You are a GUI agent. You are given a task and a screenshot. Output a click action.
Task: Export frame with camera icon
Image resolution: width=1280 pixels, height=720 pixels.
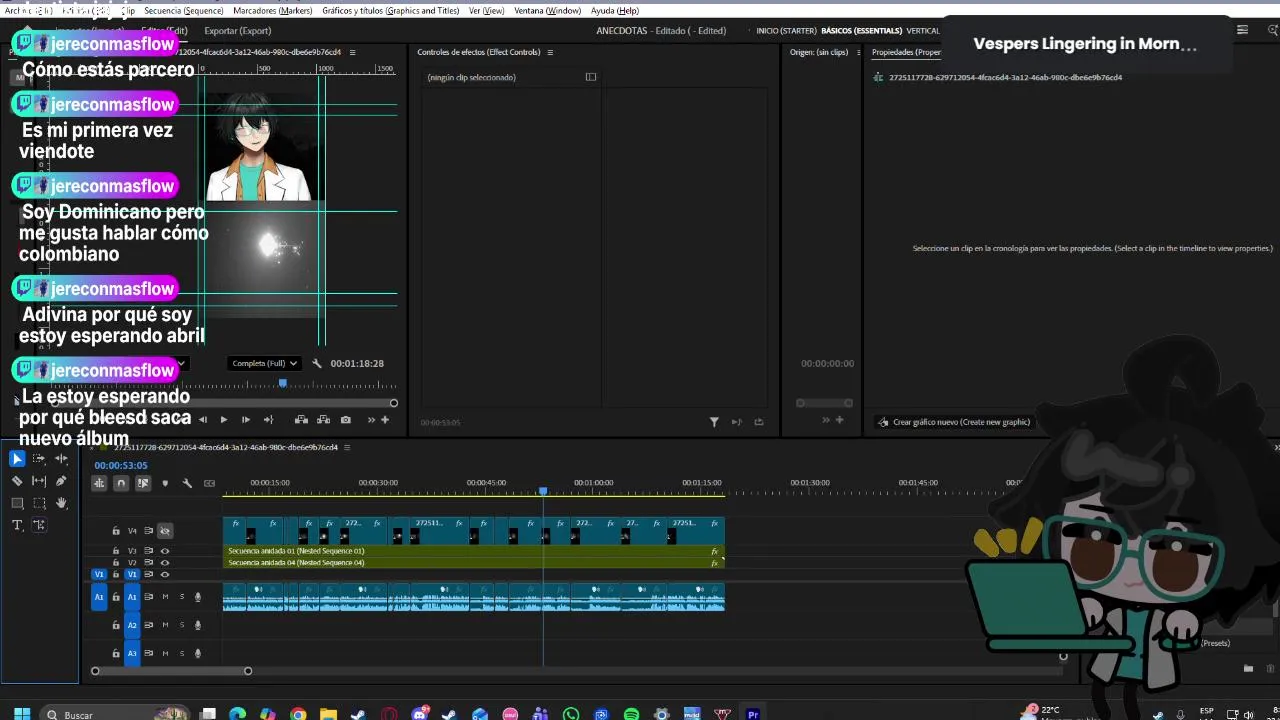tap(345, 420)
